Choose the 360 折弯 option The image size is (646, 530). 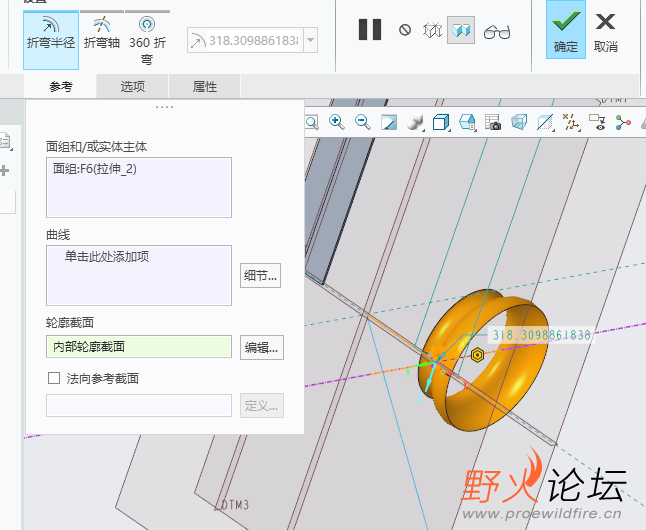point(146,35)
